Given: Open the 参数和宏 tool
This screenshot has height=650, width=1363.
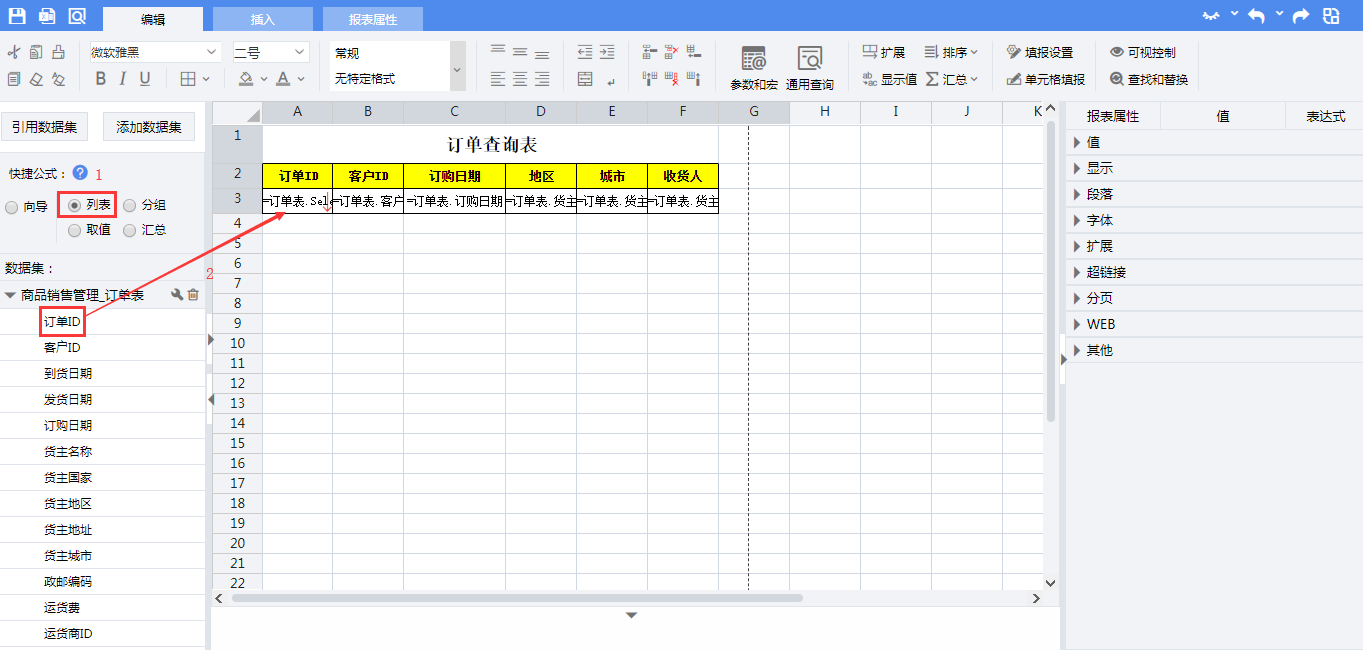Looking at the screenshot, I should pyautogui.click(x=753, y=68).
